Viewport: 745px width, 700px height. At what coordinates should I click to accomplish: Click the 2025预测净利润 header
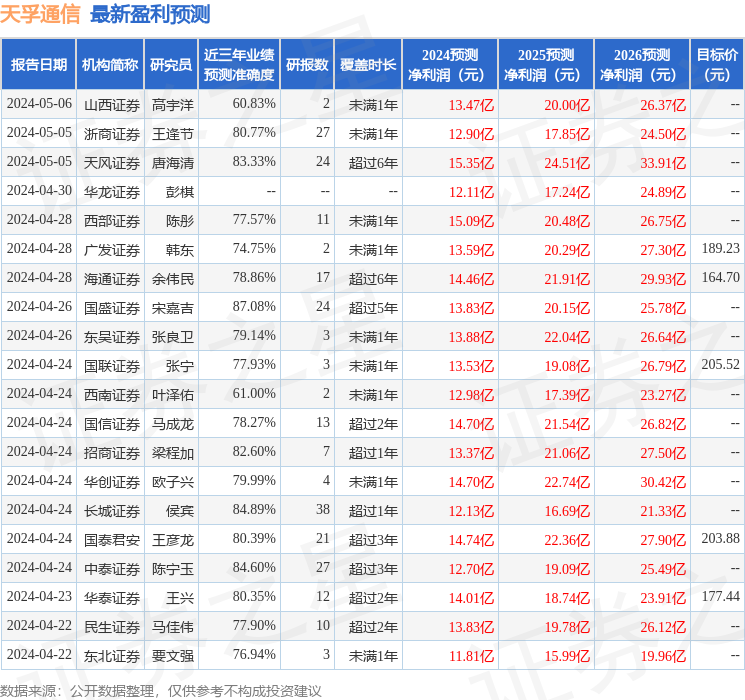pos(546,65)
